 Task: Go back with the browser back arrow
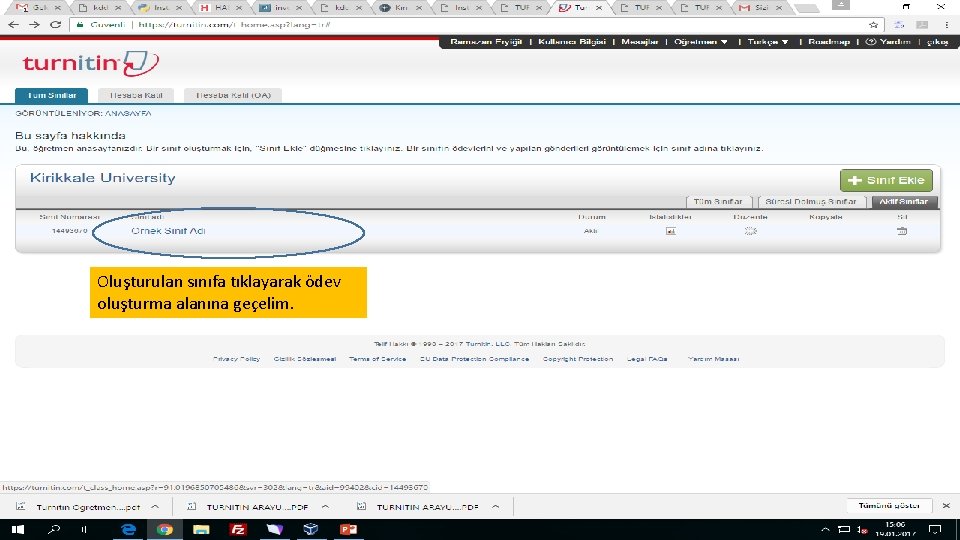[13, 24]
